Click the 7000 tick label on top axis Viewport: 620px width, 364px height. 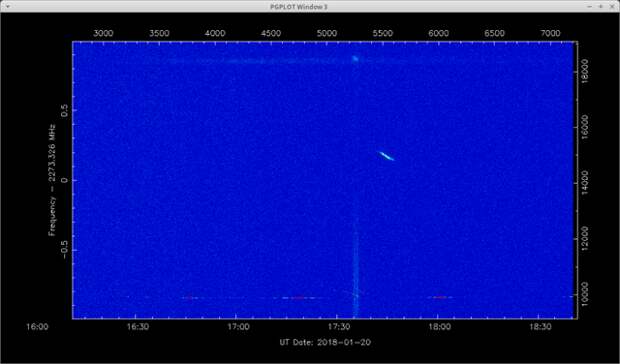pos(550,33)
